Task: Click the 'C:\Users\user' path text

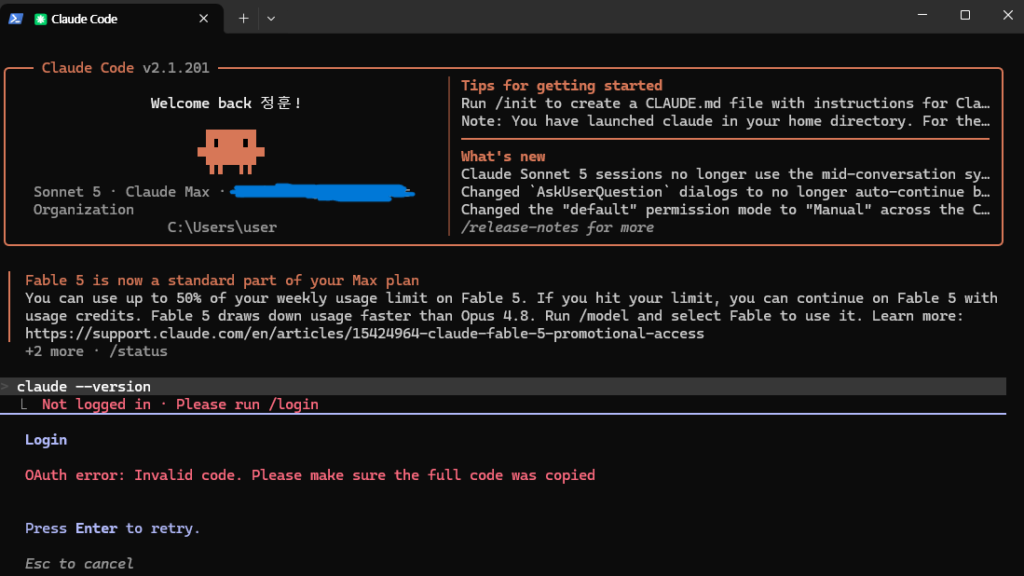Action: coord(222,227)
